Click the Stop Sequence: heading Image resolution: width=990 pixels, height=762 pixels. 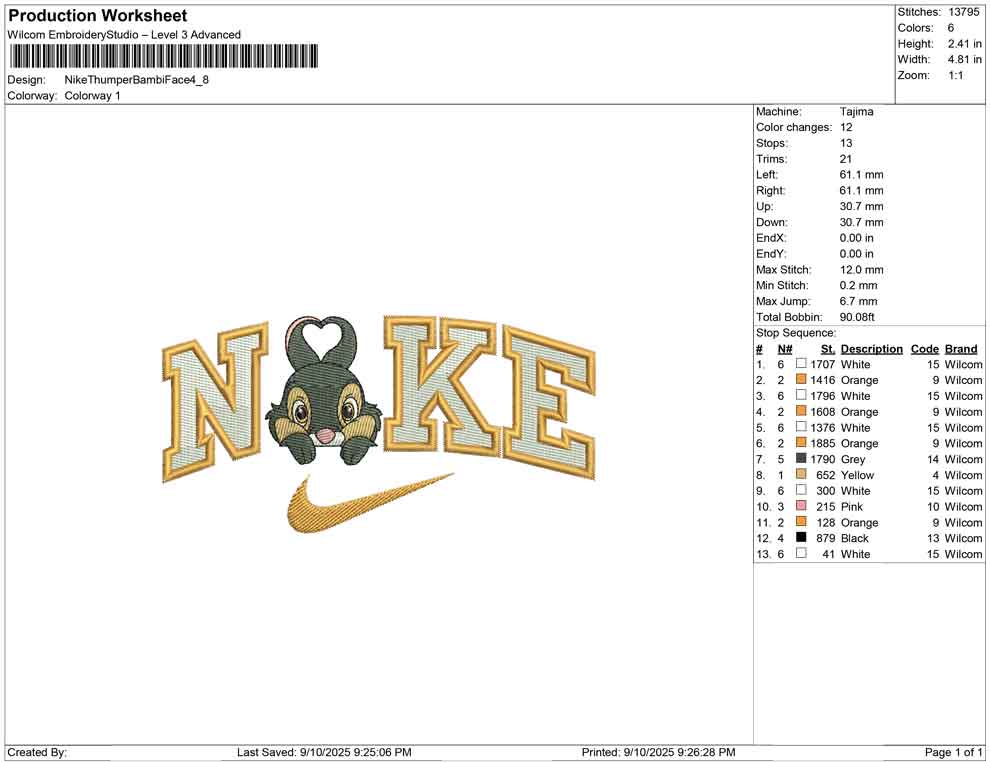[796, 333]
